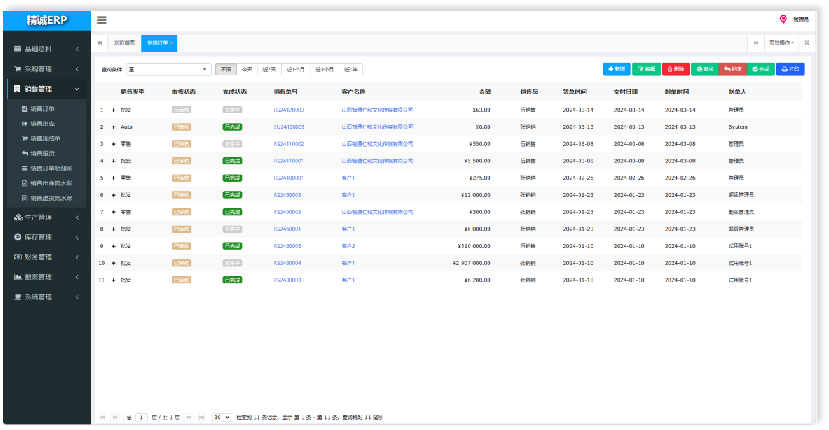
Task: Open the page size dropdown in pager
Action: pyautogui.click(x=222, y=417)
